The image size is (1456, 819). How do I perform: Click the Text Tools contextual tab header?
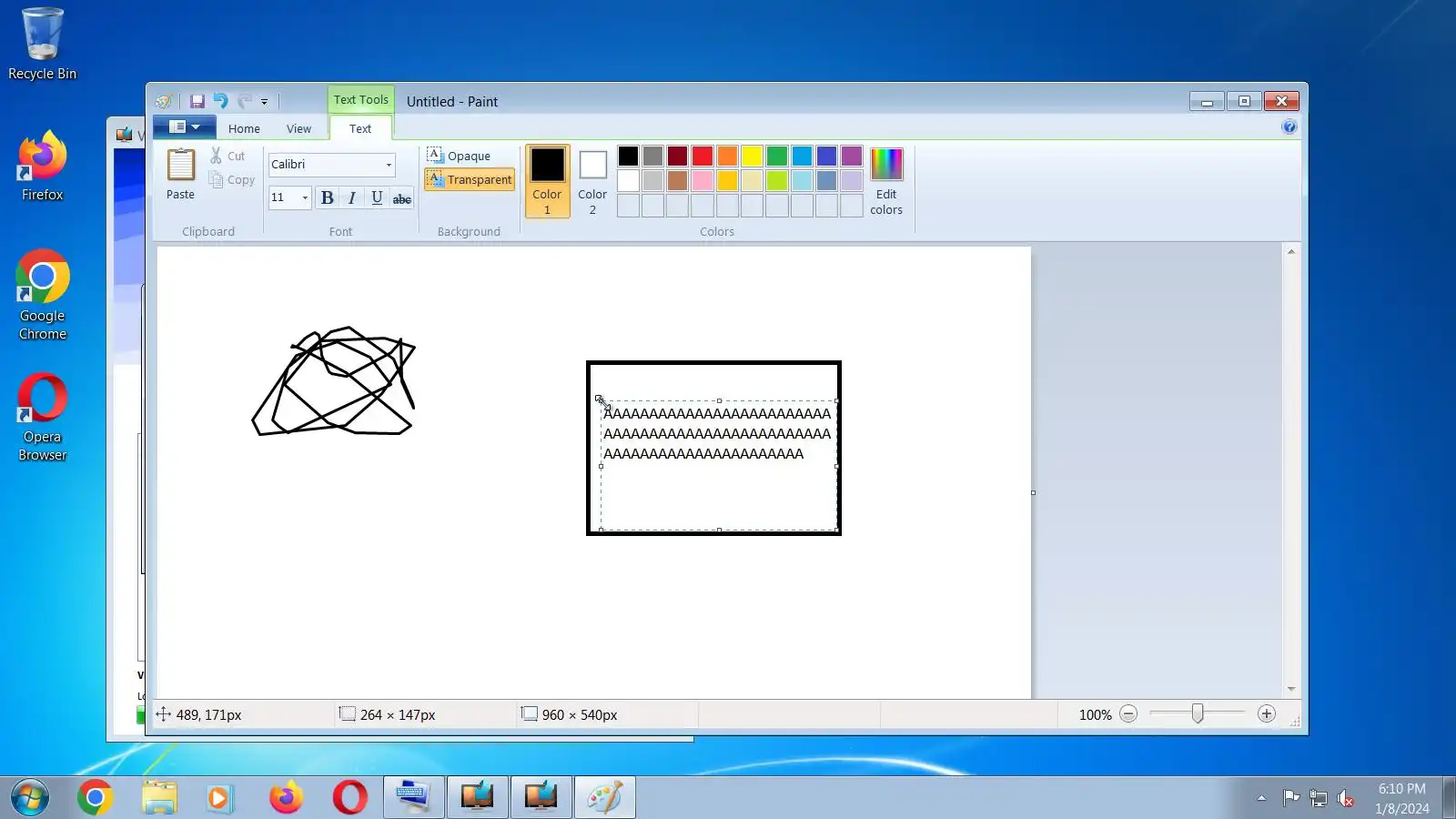361,99
